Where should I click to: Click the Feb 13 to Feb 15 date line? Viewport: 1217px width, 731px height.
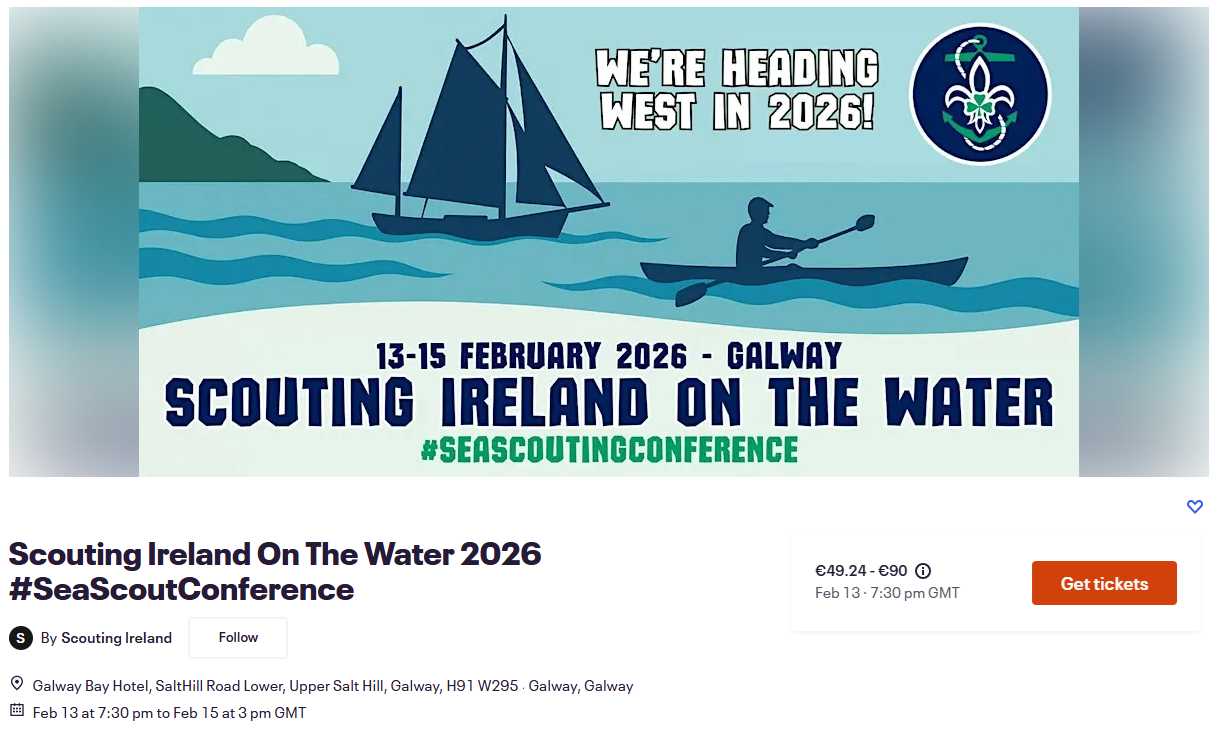coord(169,713)
